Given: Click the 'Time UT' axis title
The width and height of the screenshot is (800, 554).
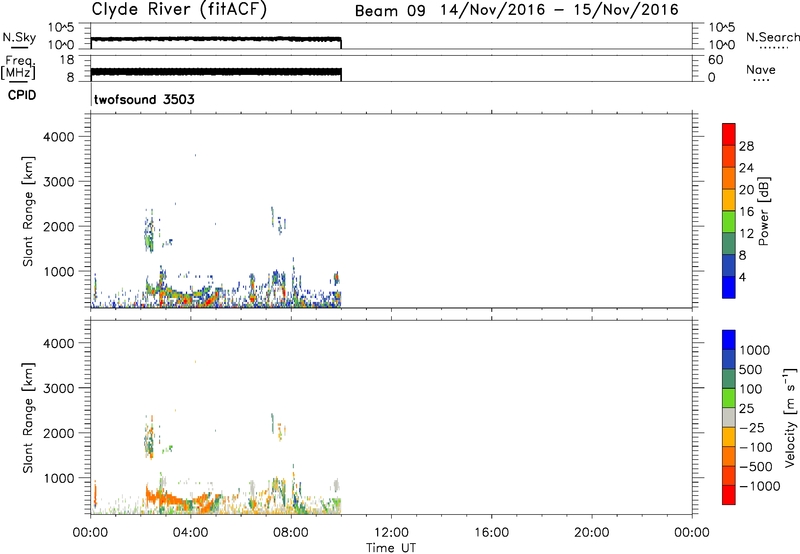Looking at the screenshot, I should pos(391,548).
